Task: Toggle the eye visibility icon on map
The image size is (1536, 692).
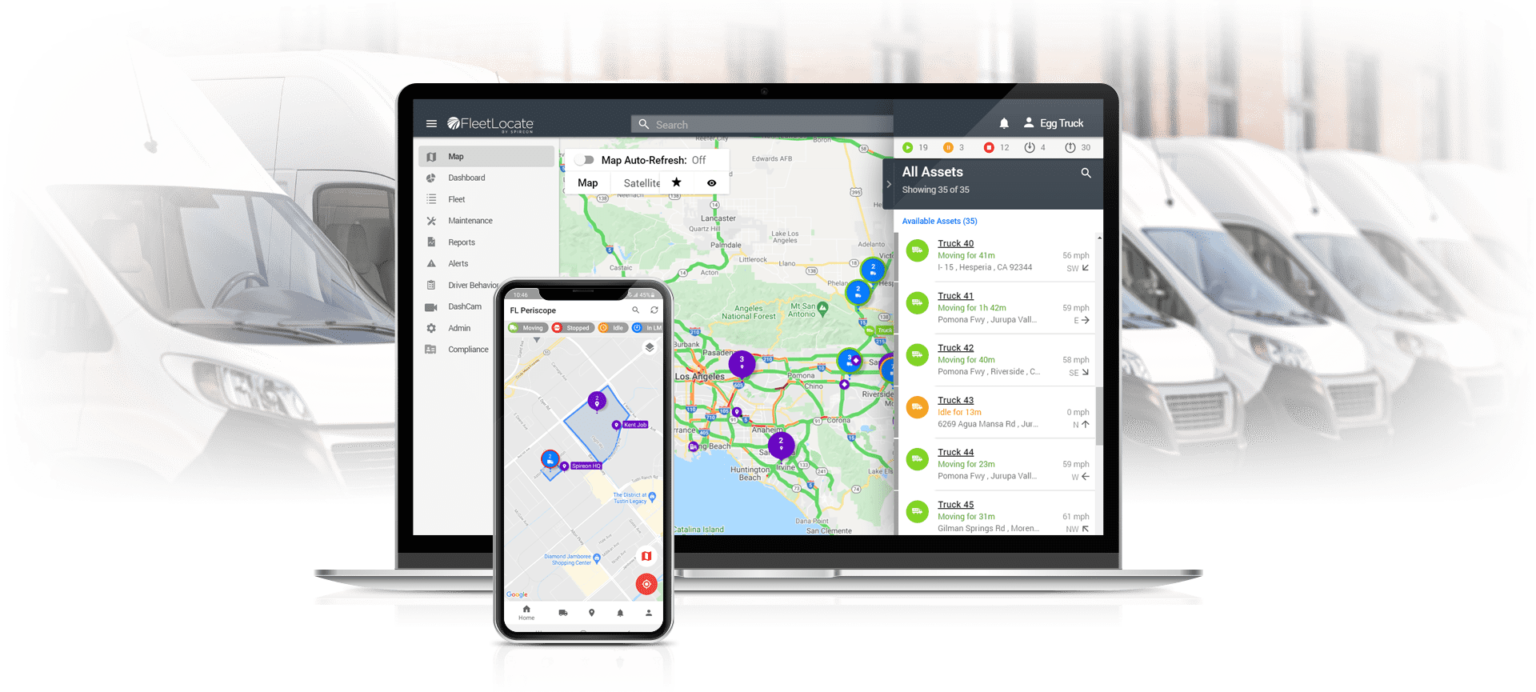Action: point(712,183)
